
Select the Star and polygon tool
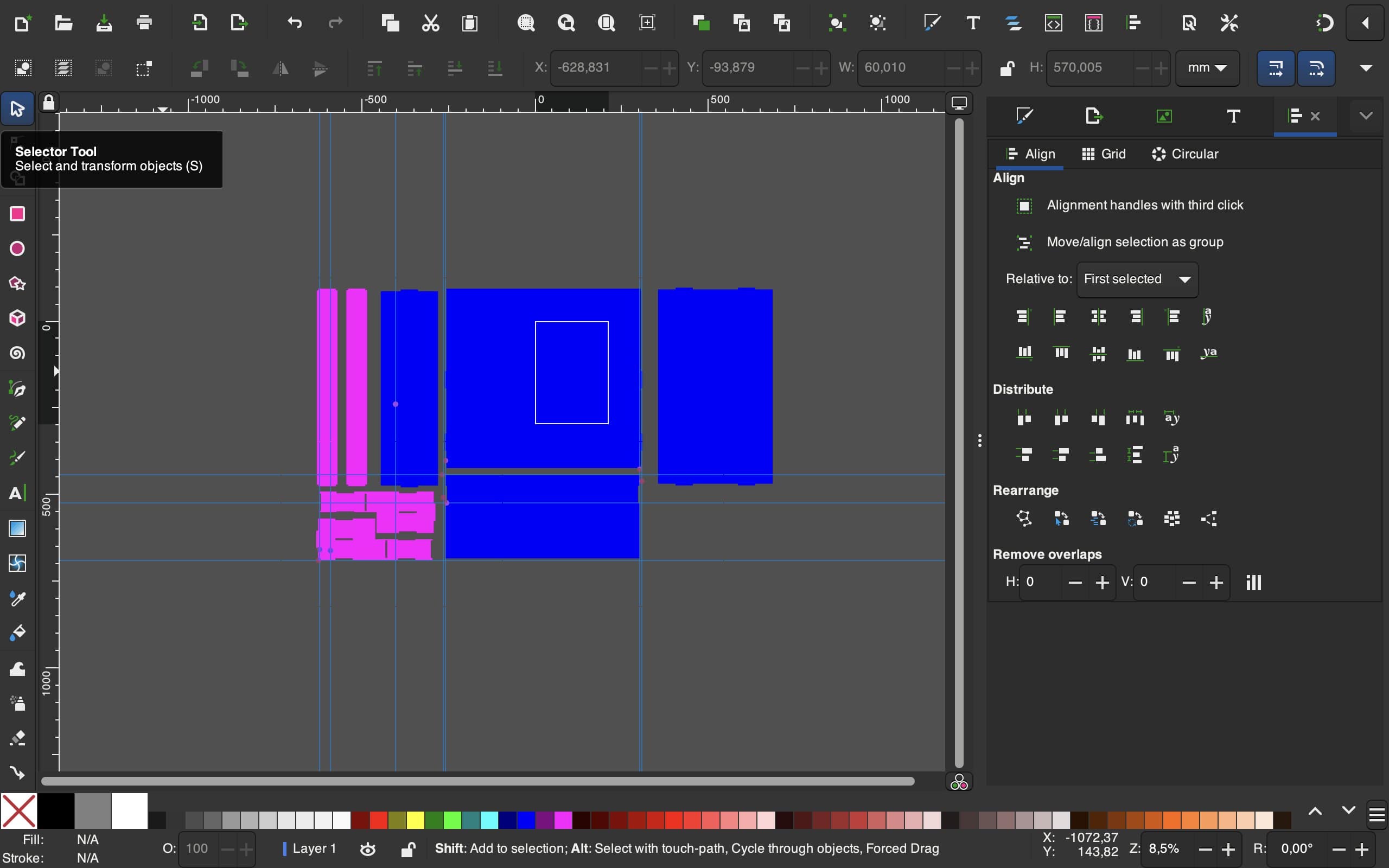tap(17, 284)
